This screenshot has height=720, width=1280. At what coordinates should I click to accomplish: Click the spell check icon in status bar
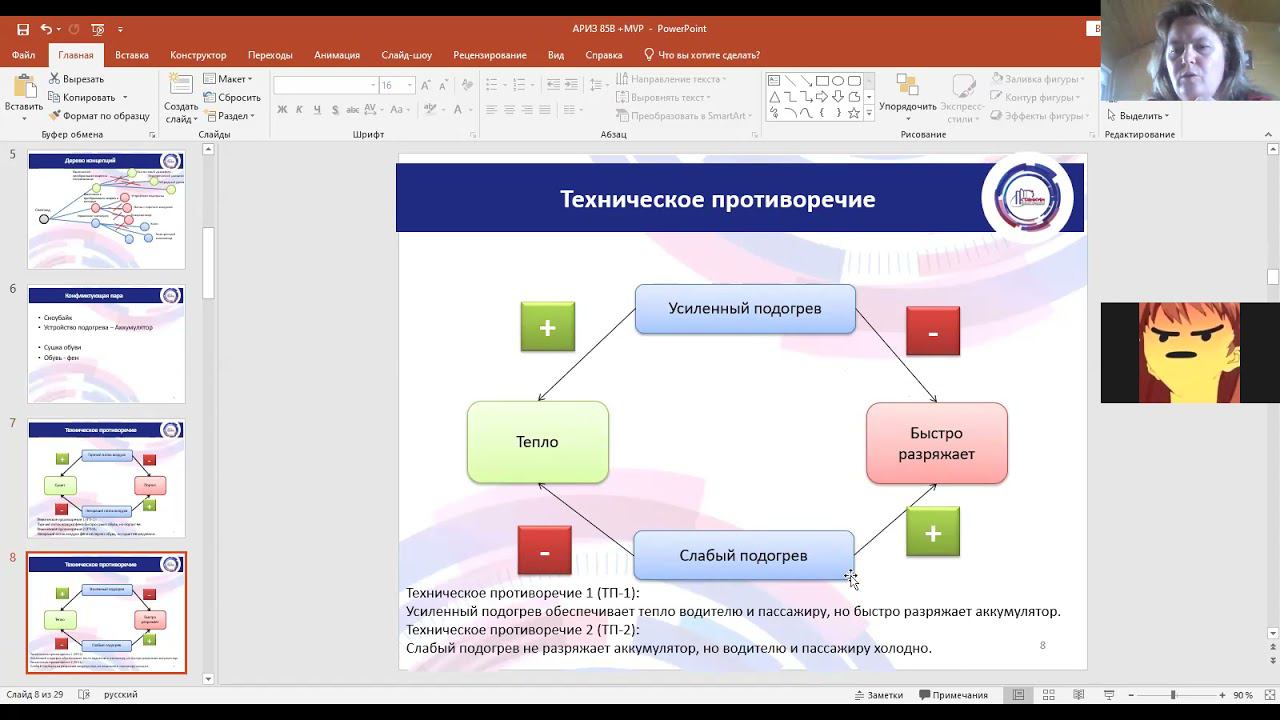point(84,694)
